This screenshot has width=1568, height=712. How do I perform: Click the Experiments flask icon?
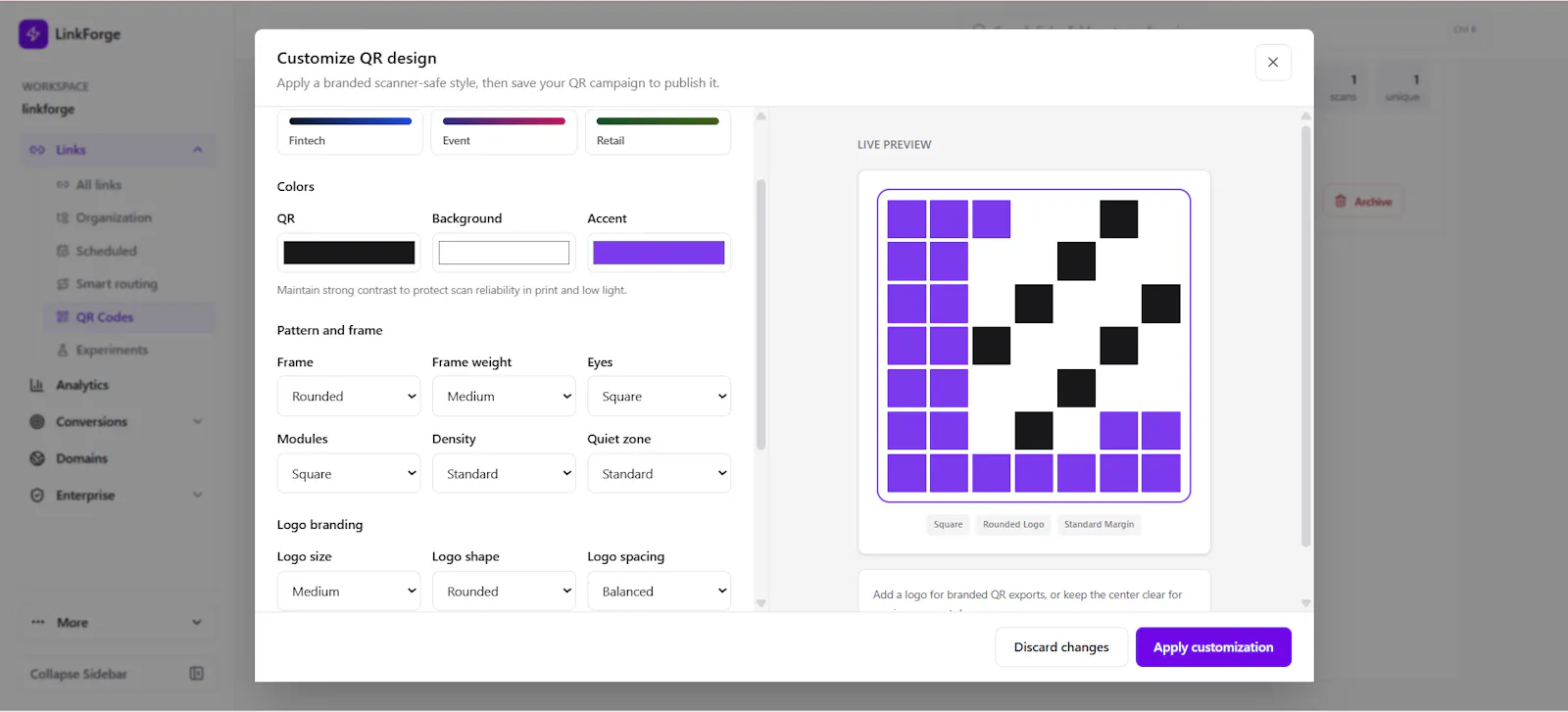pyautogui.click(x=63, y=350)
